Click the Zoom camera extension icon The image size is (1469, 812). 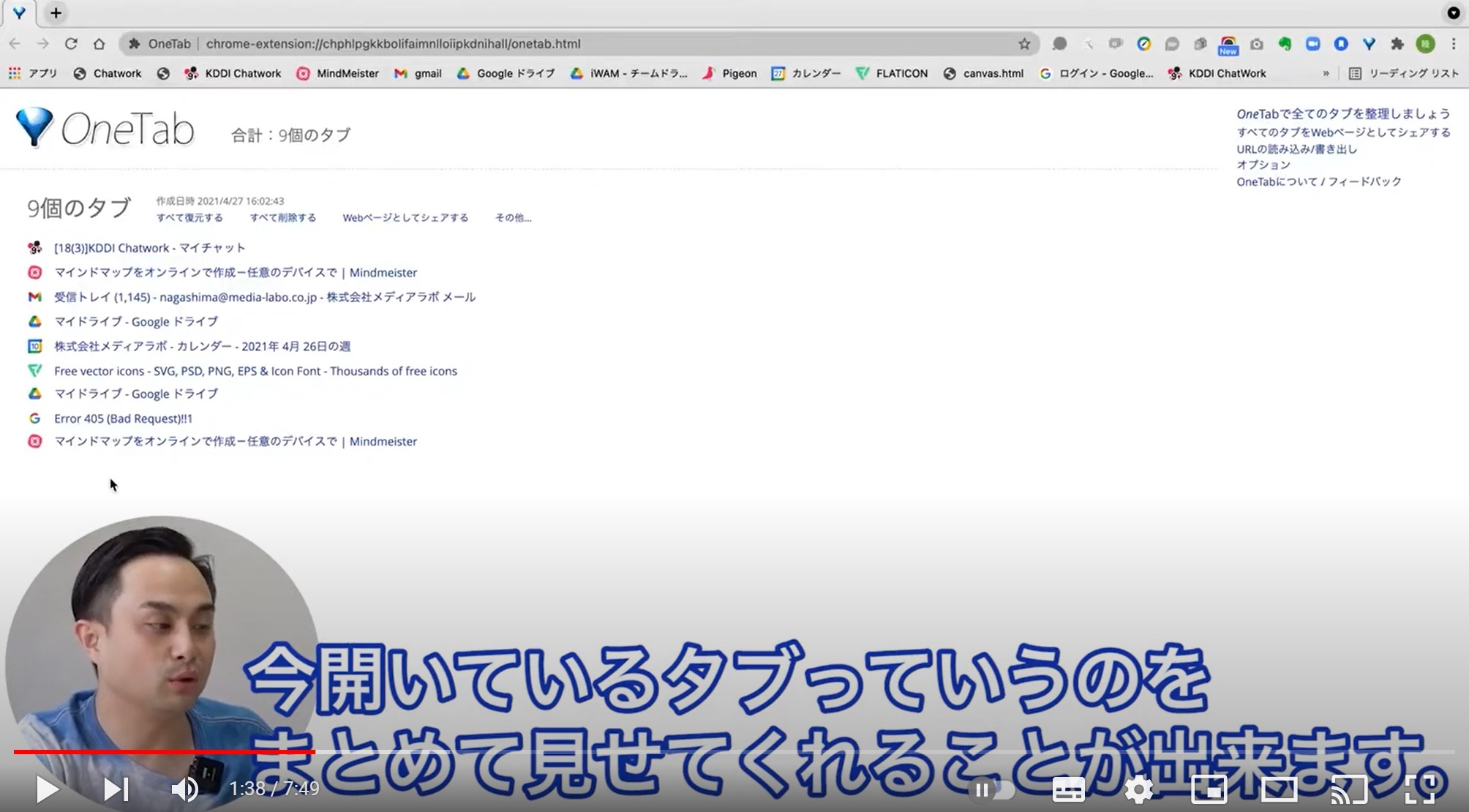[1312, 44]
